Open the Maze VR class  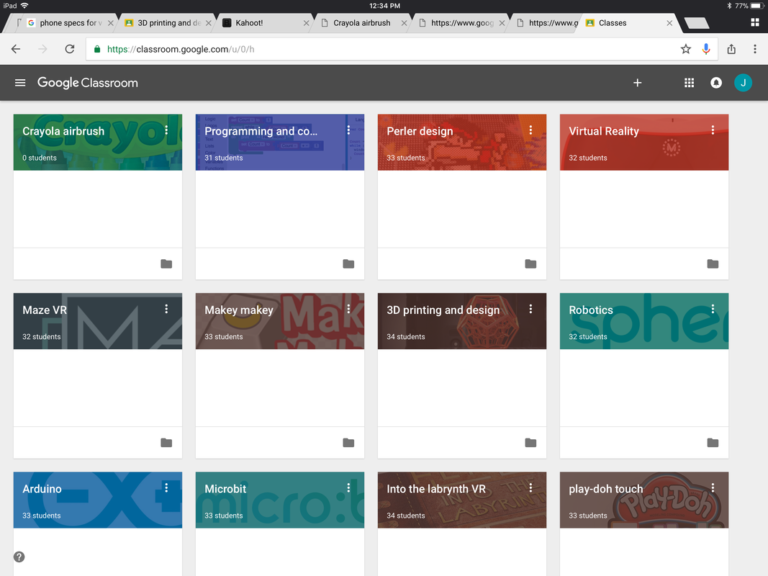(x=45, y=310)
